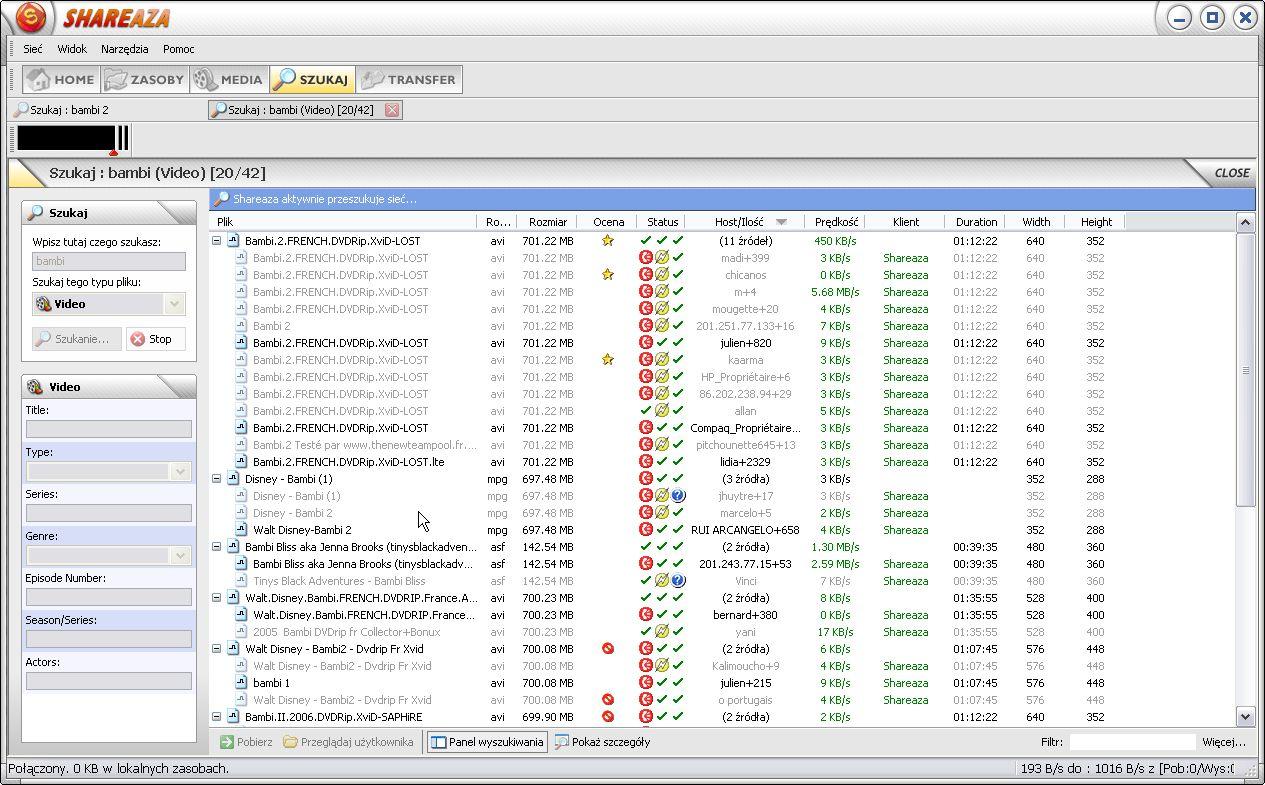Click the blue question mark status on jhuytre+17 row
Image resolution: width=1265 pixels, height=785 pixels.
[x=678, y=496]
